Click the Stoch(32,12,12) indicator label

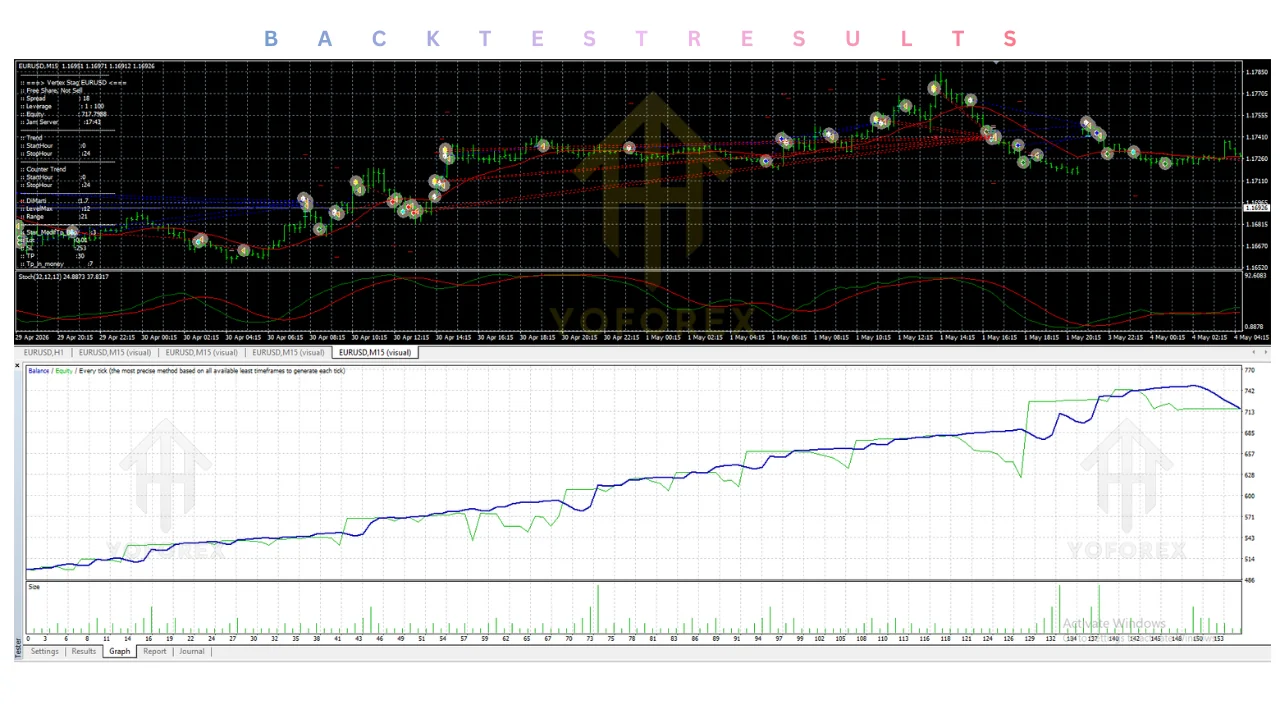pyautogui.click(x=64, y=276)
